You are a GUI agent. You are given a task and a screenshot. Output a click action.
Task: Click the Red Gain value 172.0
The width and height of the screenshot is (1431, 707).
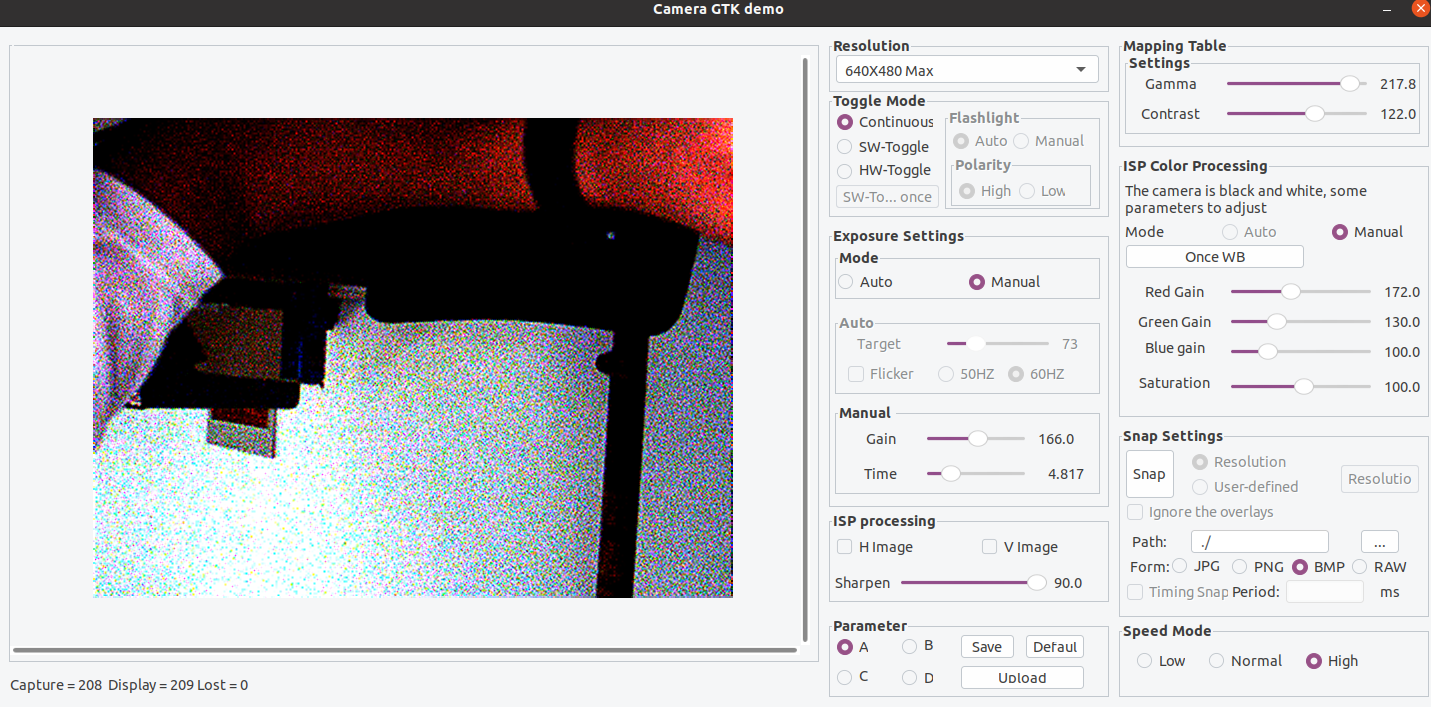(1402, 292)
